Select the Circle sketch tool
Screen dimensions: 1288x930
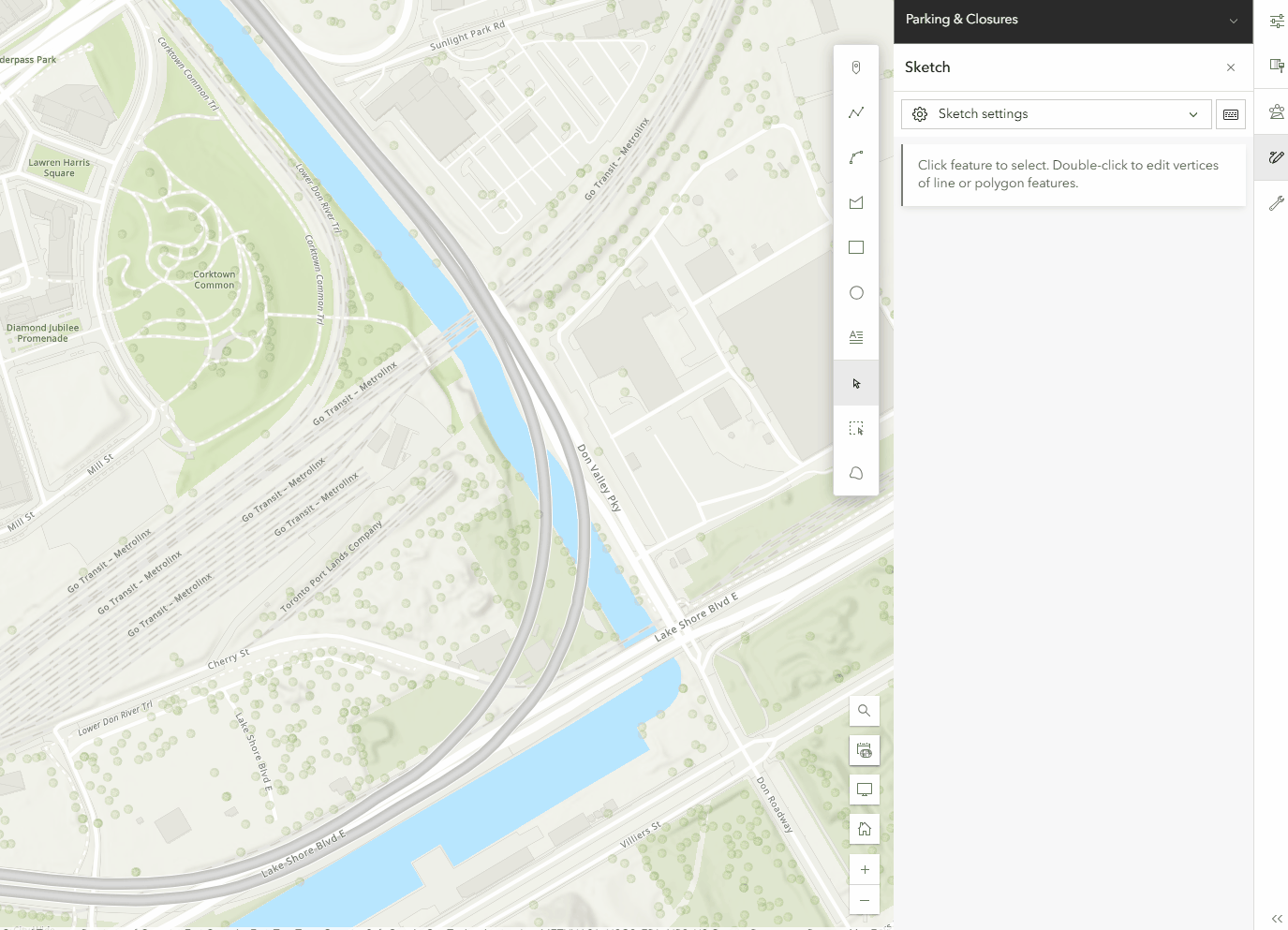pos(855,292)
